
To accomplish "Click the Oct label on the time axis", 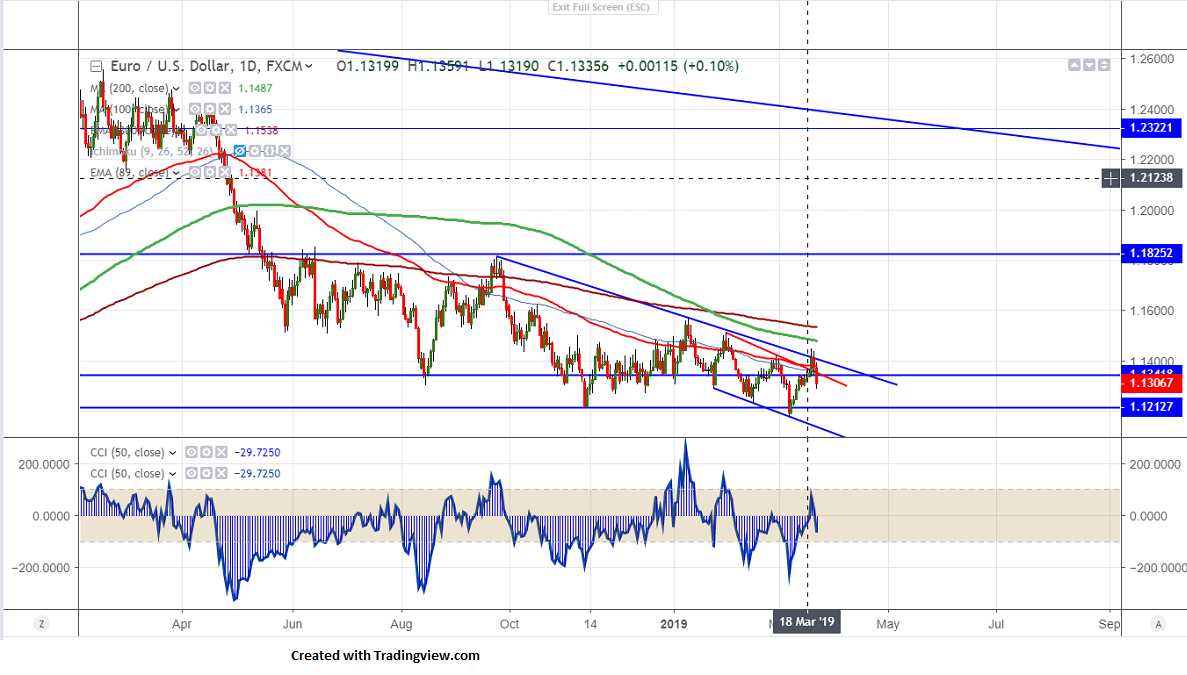I will pos(509,624).
